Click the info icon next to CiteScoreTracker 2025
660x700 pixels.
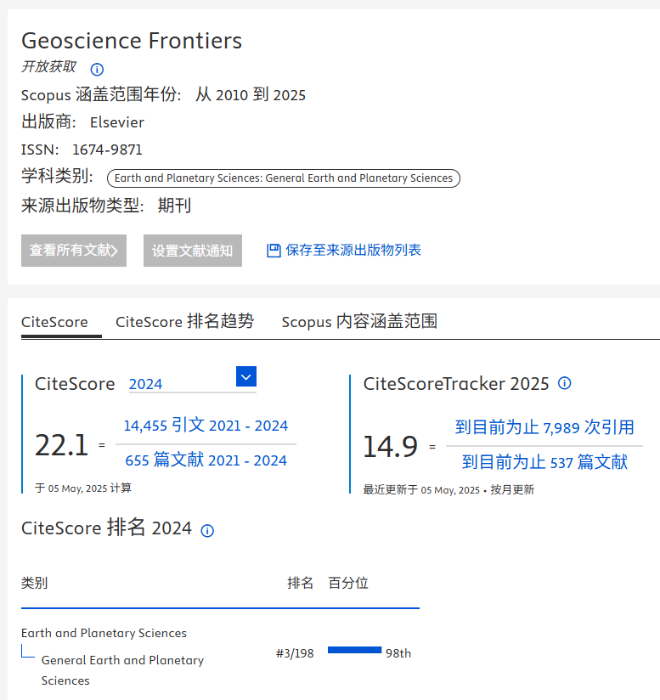coord(564,383)
